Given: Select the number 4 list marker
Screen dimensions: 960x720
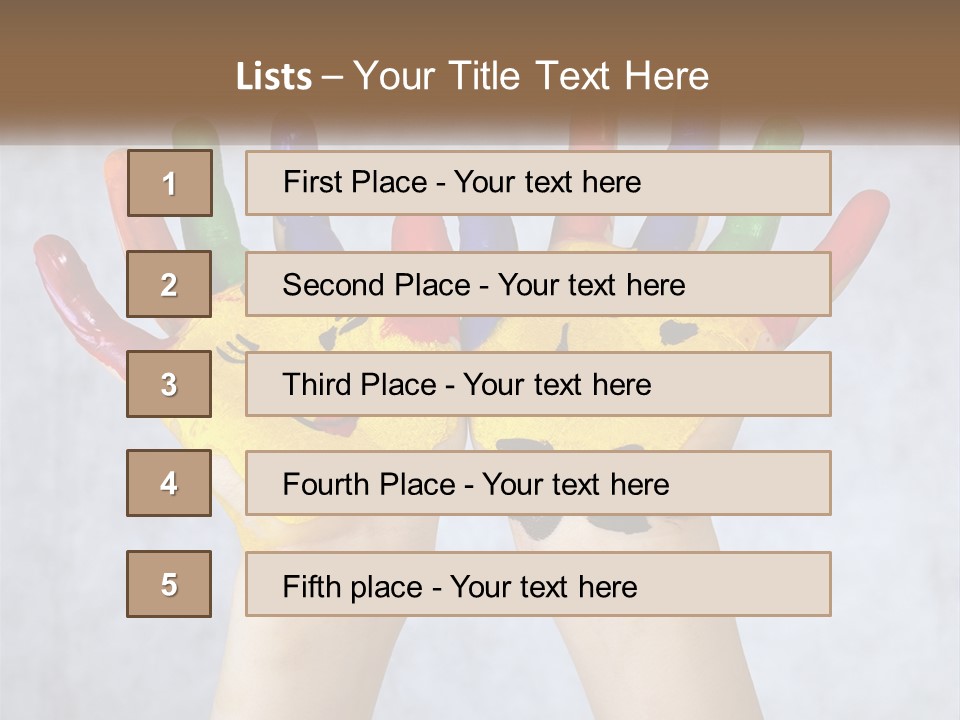Looking at the screenshot, I should click(x=169, y=483).
